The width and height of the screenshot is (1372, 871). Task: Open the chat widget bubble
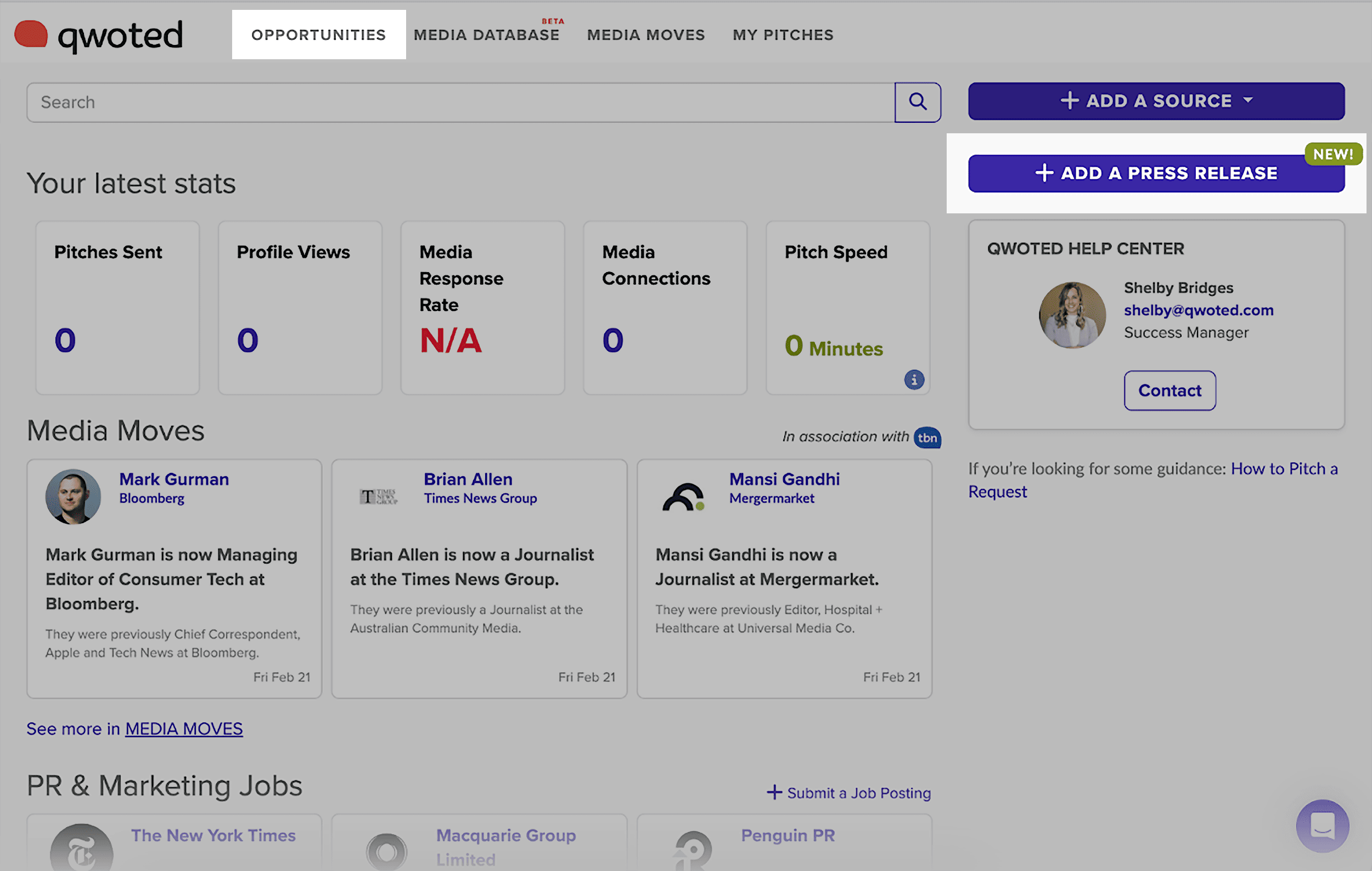pos(1322,825)
